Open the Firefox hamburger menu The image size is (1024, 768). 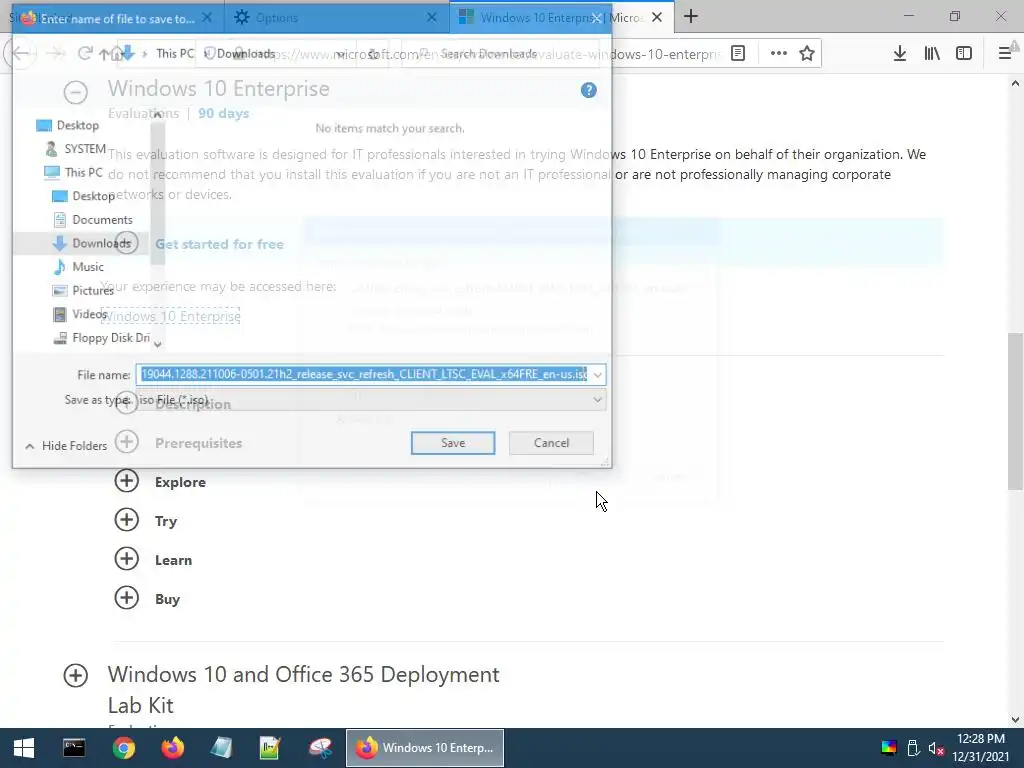point(1005,54)
